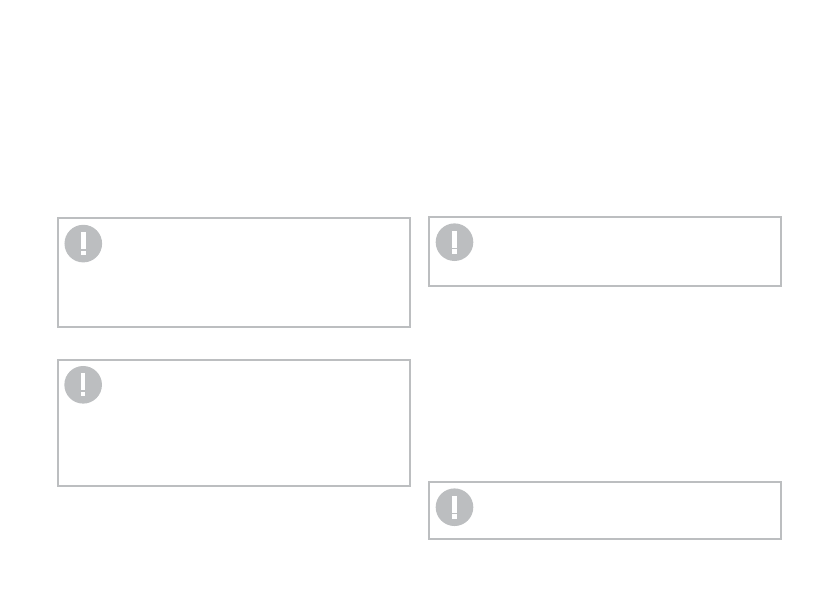Click the exclamation icon in the bottom-right notice box
Screen dimensions: 839x595
coord(454,507)
